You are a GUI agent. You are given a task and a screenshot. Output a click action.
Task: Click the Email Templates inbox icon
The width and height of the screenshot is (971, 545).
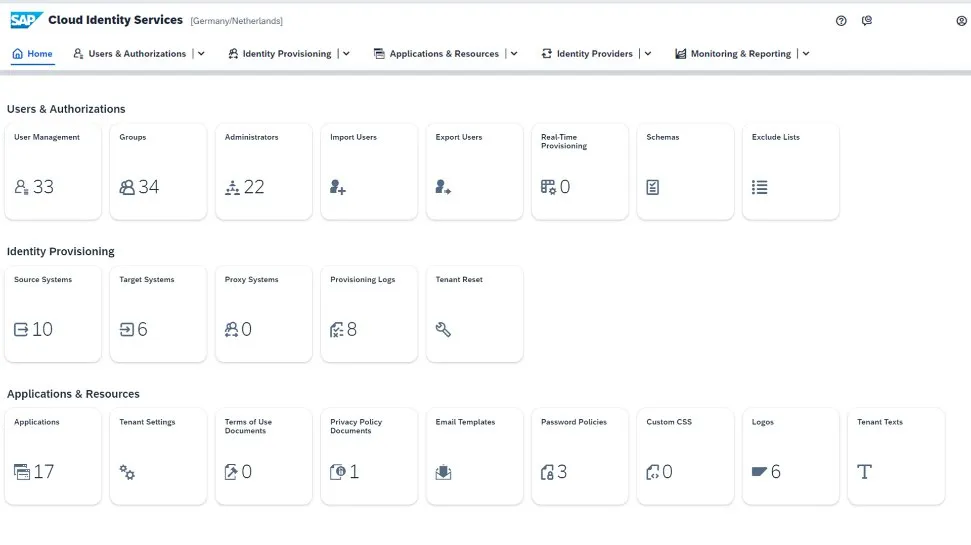click(443, 472)
